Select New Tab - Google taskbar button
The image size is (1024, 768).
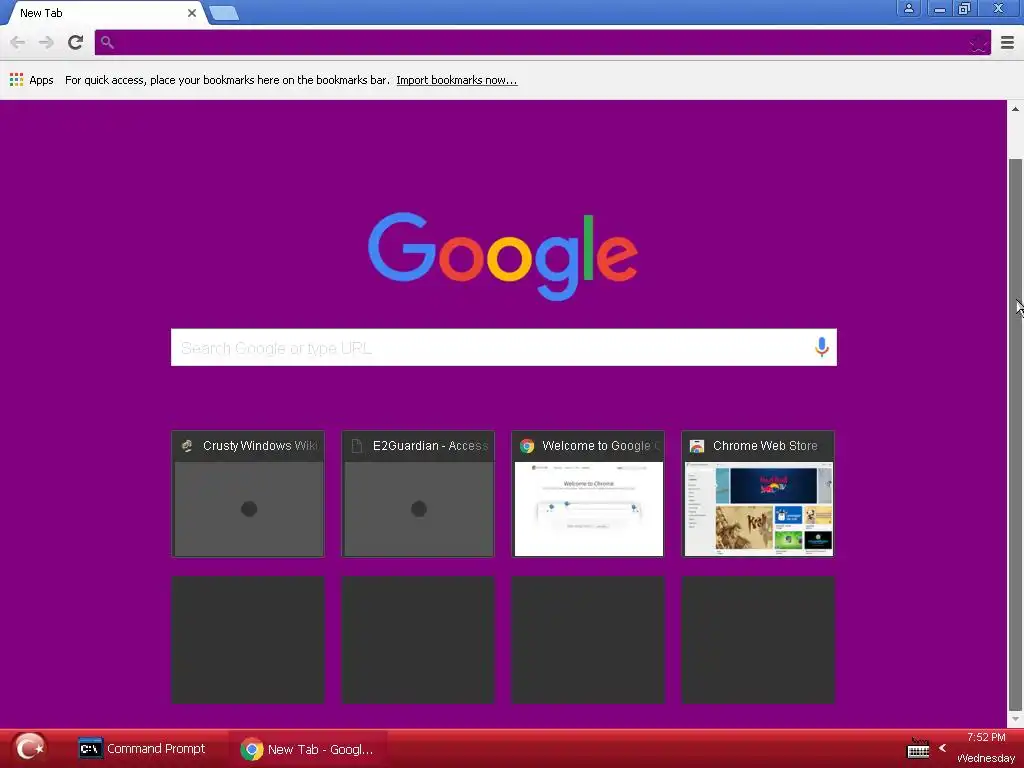[x=308, y=749]
